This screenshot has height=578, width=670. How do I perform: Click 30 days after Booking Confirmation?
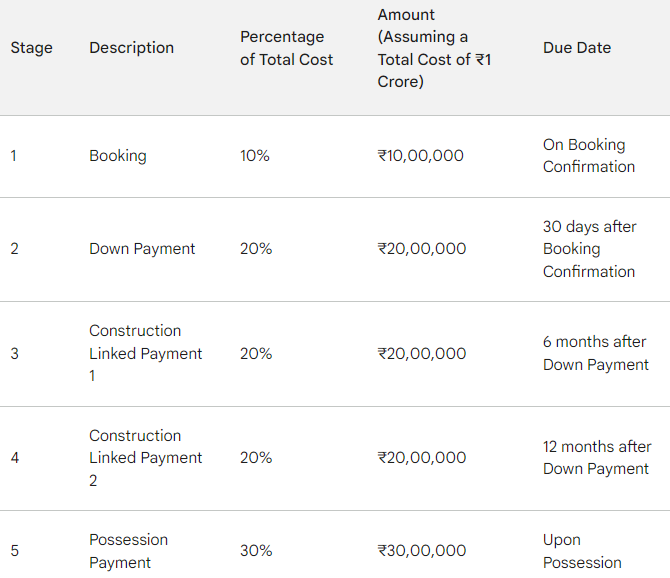tap(590, 249)
